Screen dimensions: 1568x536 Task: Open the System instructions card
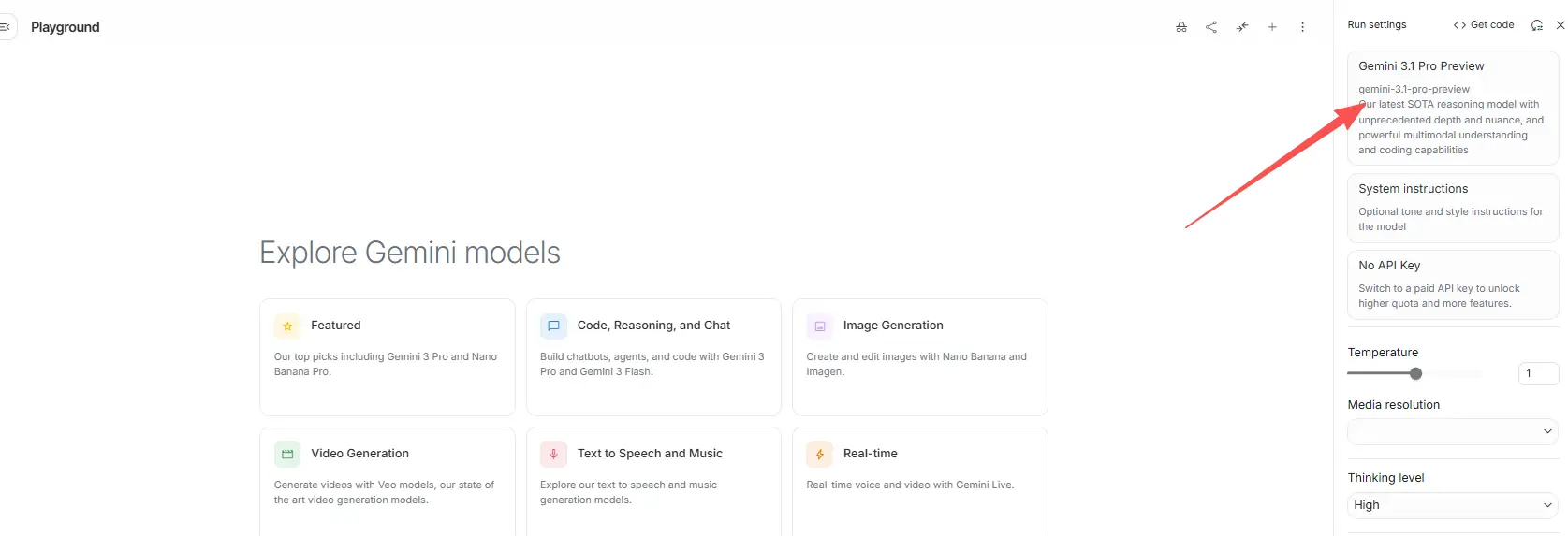pyautogui.click(x=1453, y=208)
